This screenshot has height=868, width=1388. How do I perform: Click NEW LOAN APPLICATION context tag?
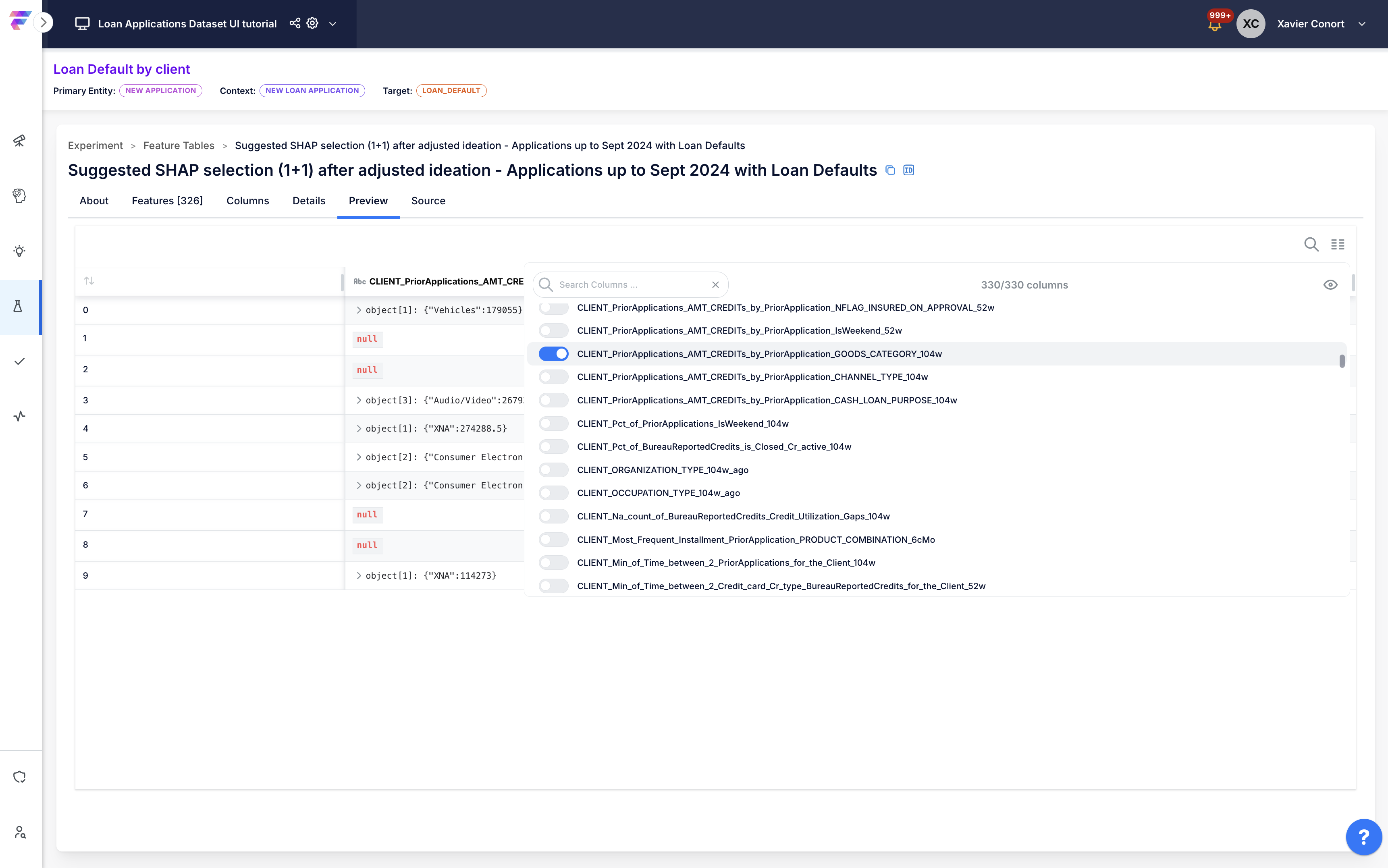[x=312, y=91]
